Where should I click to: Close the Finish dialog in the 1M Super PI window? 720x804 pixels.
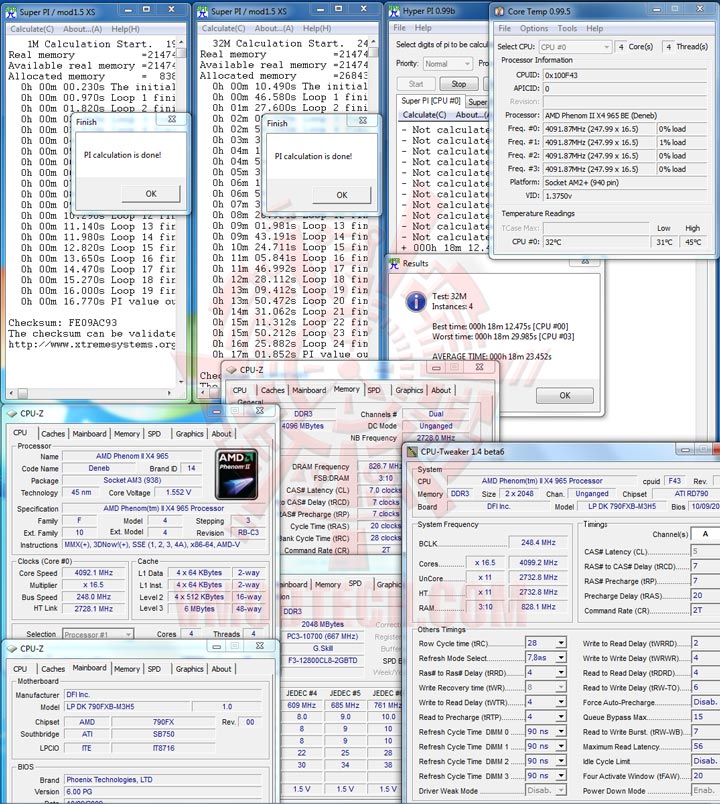click(x=172, y=119)
